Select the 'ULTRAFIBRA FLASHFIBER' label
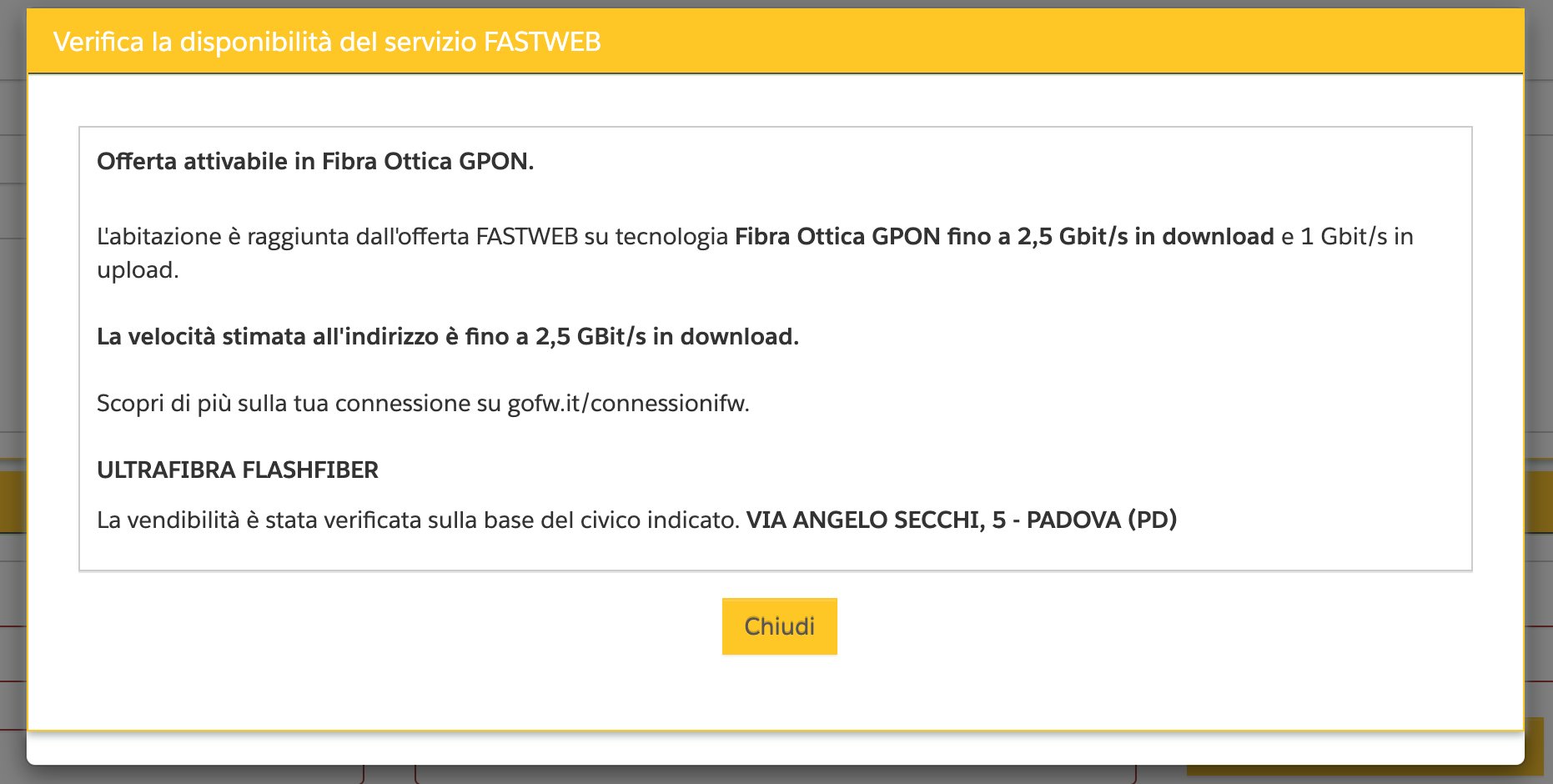 pos(238,470)
